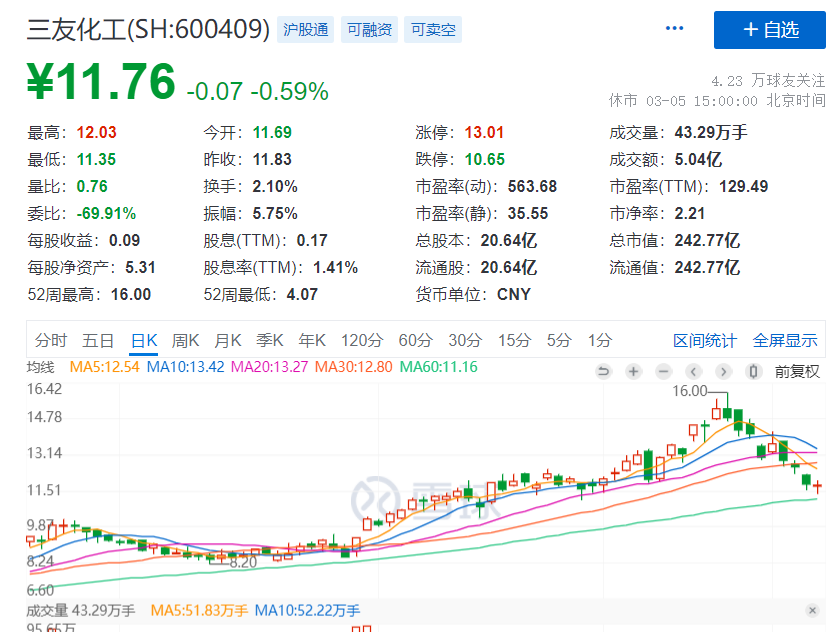
Task: Click the 委比 value -69.91%
Action: click(x=106, y=213)
